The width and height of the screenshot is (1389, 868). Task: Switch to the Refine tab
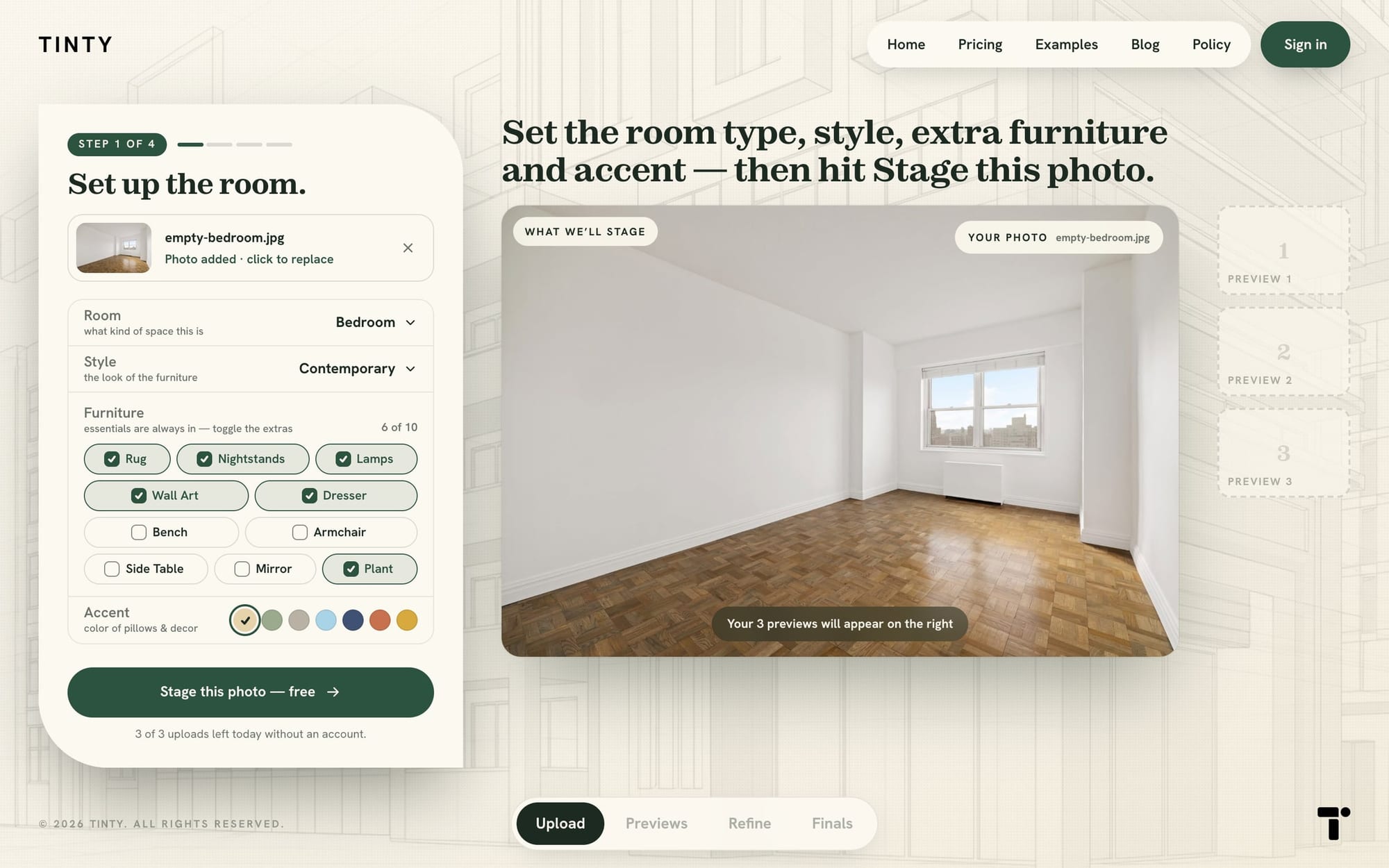(749, 824)
